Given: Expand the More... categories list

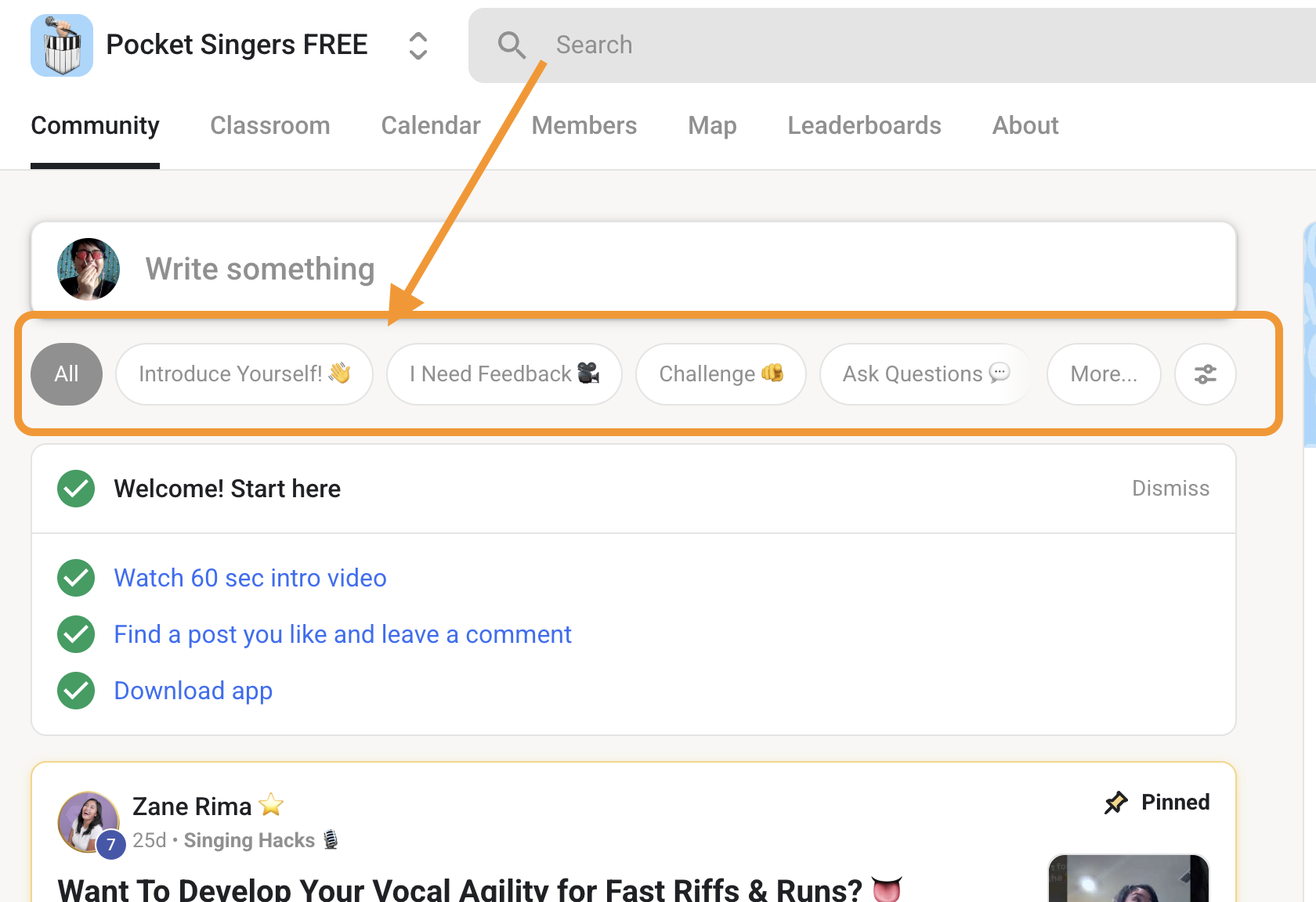Looking at the screenshot, I should tap(1103, 374).
